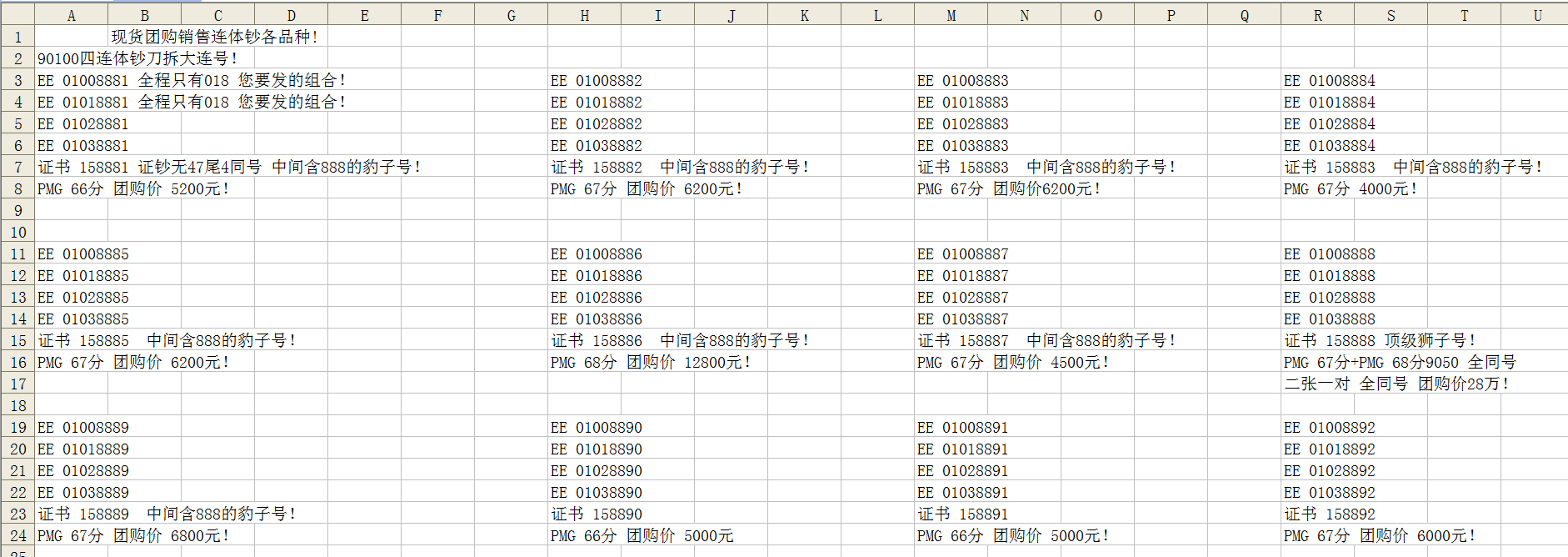Select row 1 by its row number
The height and width of the screenshot is (557, 1568).
point(17,37)
